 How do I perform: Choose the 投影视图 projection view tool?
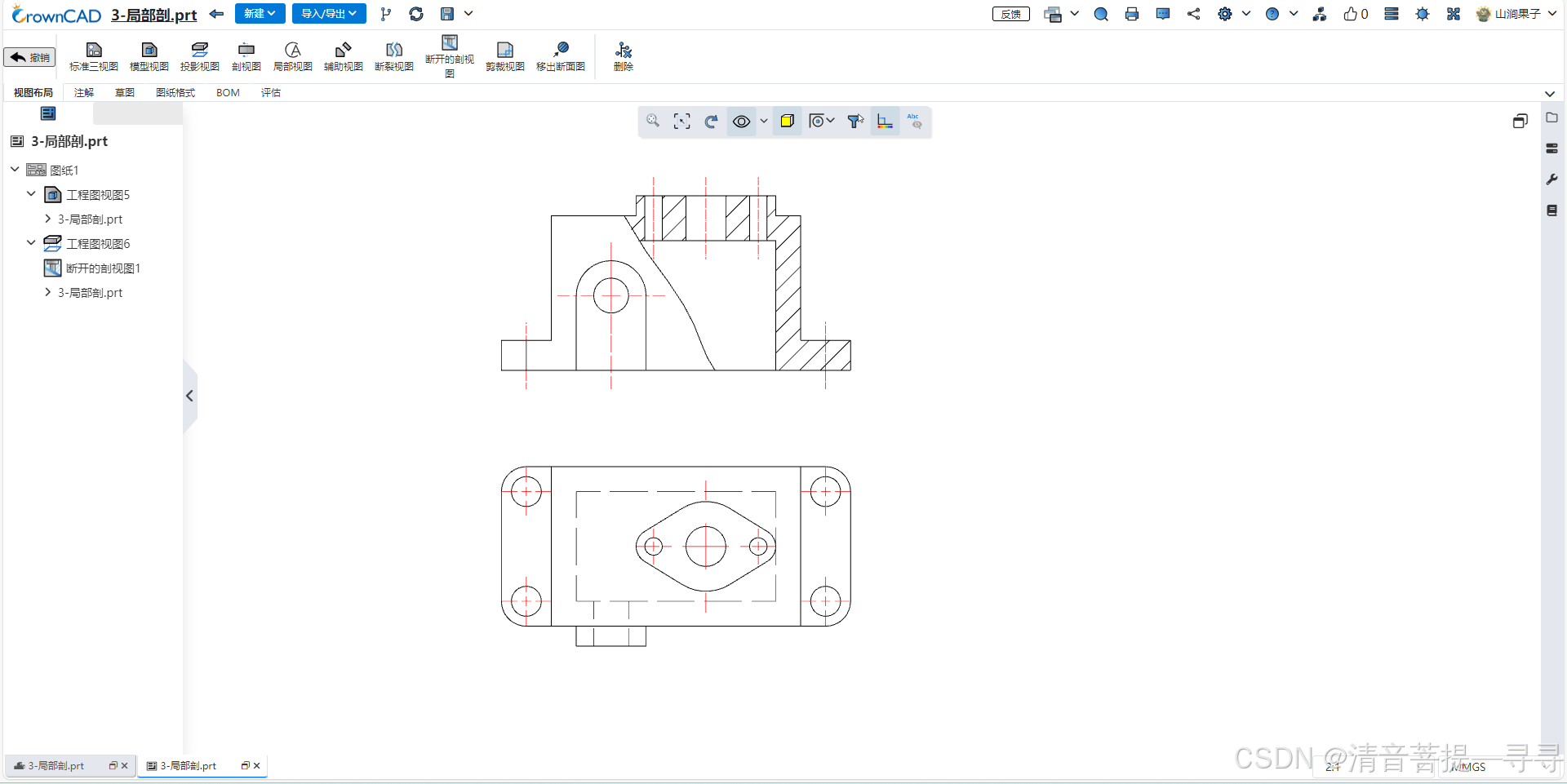pyautogui.click(x=200, y=57)
